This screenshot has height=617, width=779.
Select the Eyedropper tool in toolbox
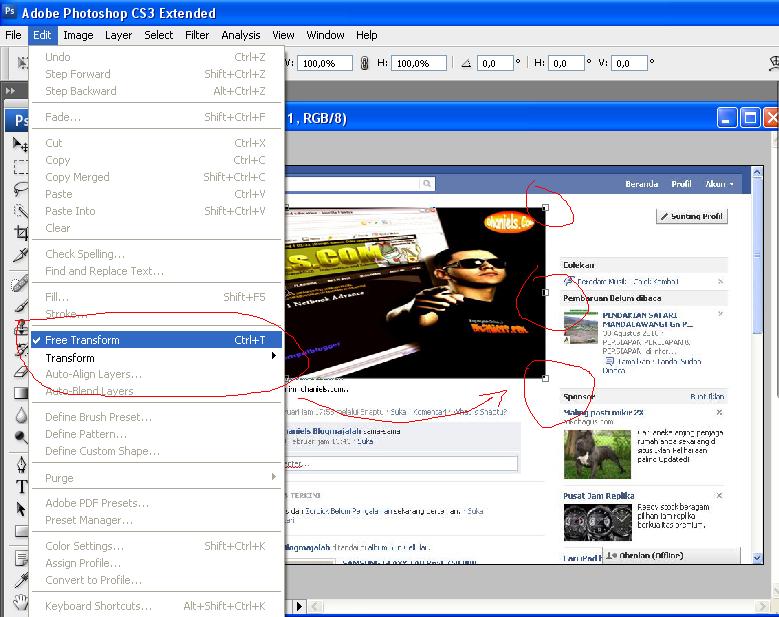tap(20, 580)
